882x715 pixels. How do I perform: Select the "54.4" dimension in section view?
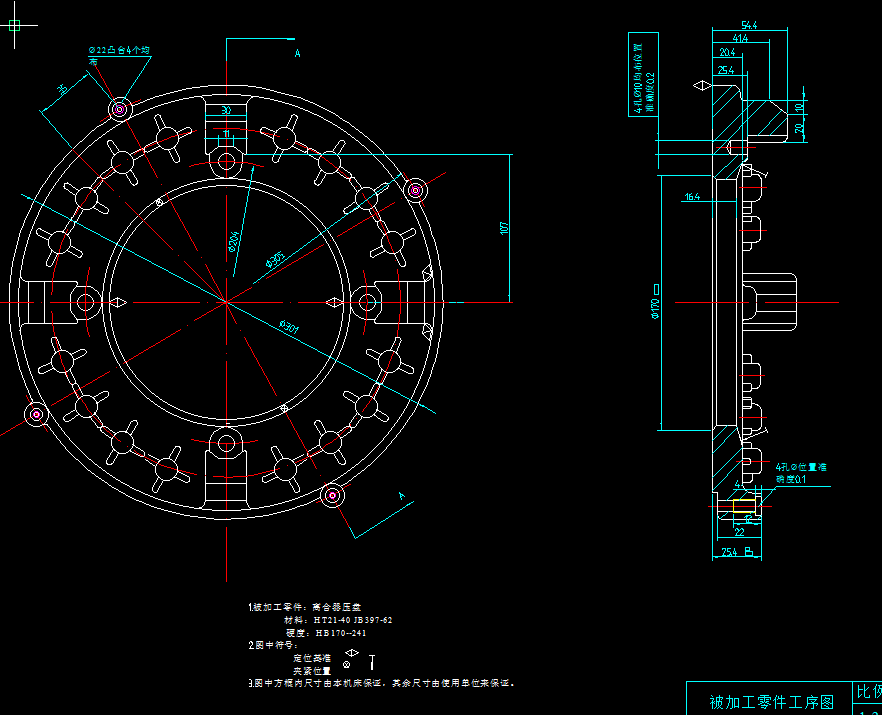point(749,25)
